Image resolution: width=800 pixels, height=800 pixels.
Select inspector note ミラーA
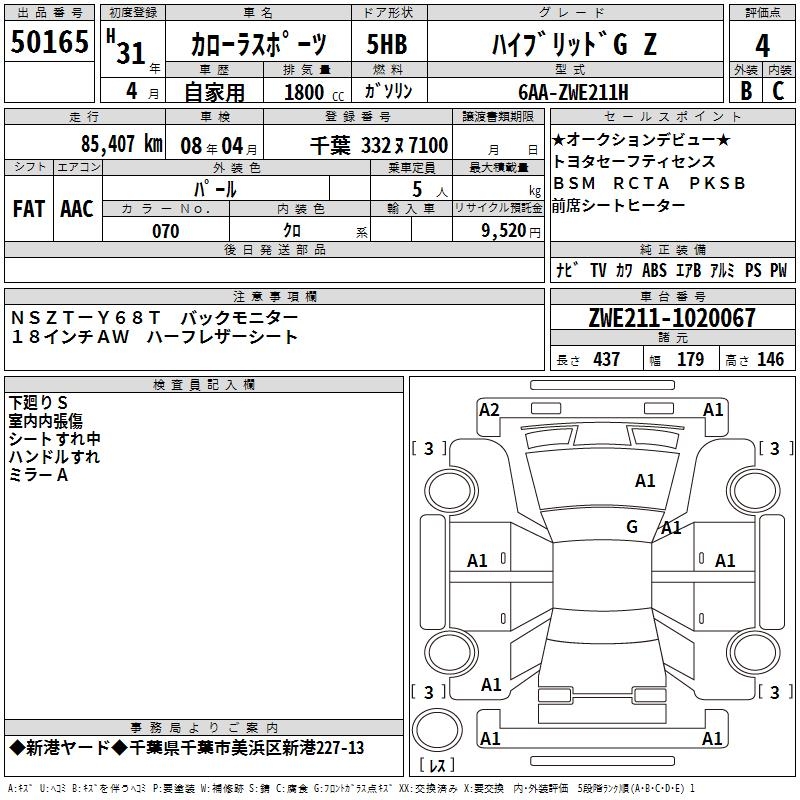coord(38,475)
